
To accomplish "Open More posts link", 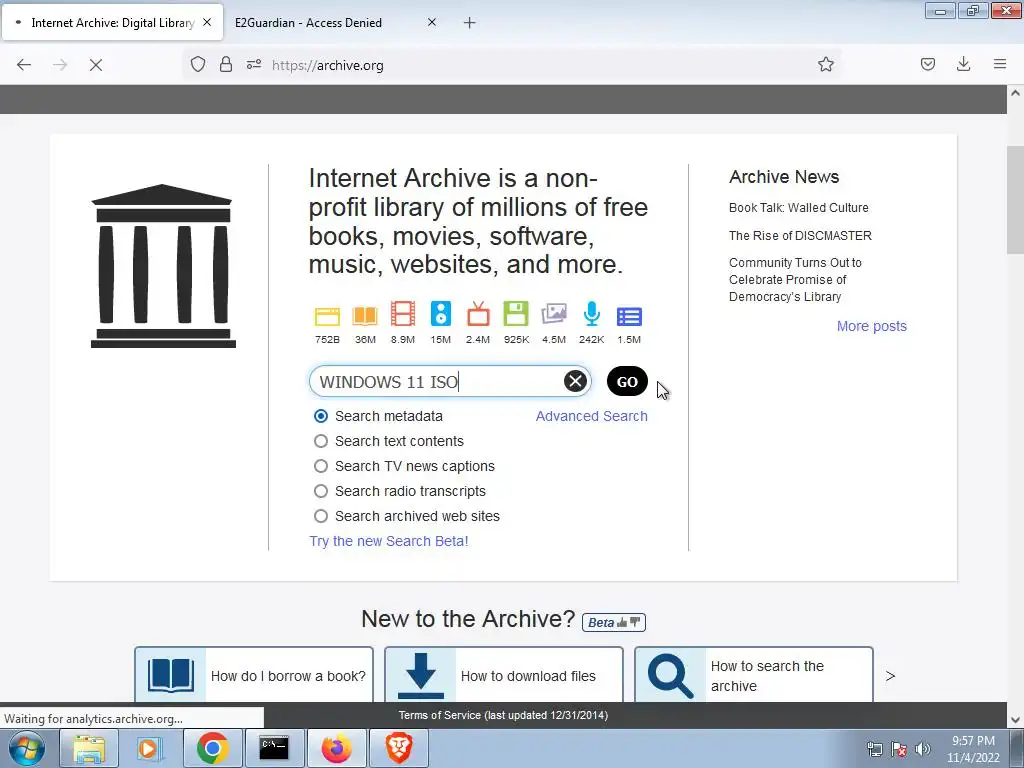I will point(872,326).
